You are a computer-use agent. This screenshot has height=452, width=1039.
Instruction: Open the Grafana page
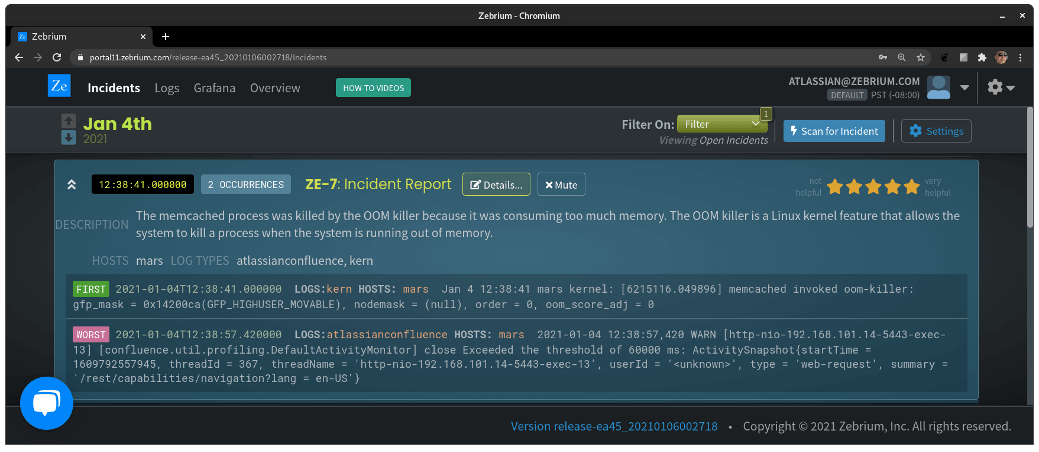(215, 87)
